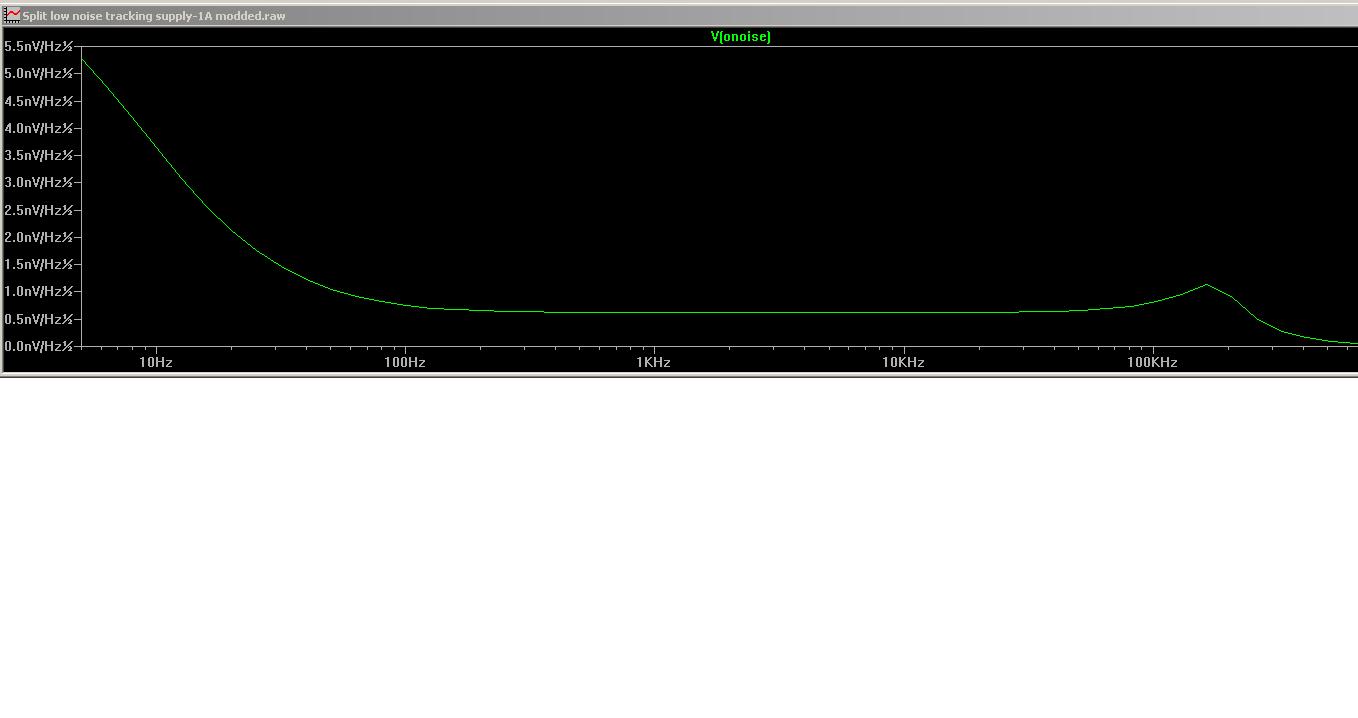Click the 2.5nV/Hz½ y-axis label
The image size is (1358, 718).
(x=39, y=210)
